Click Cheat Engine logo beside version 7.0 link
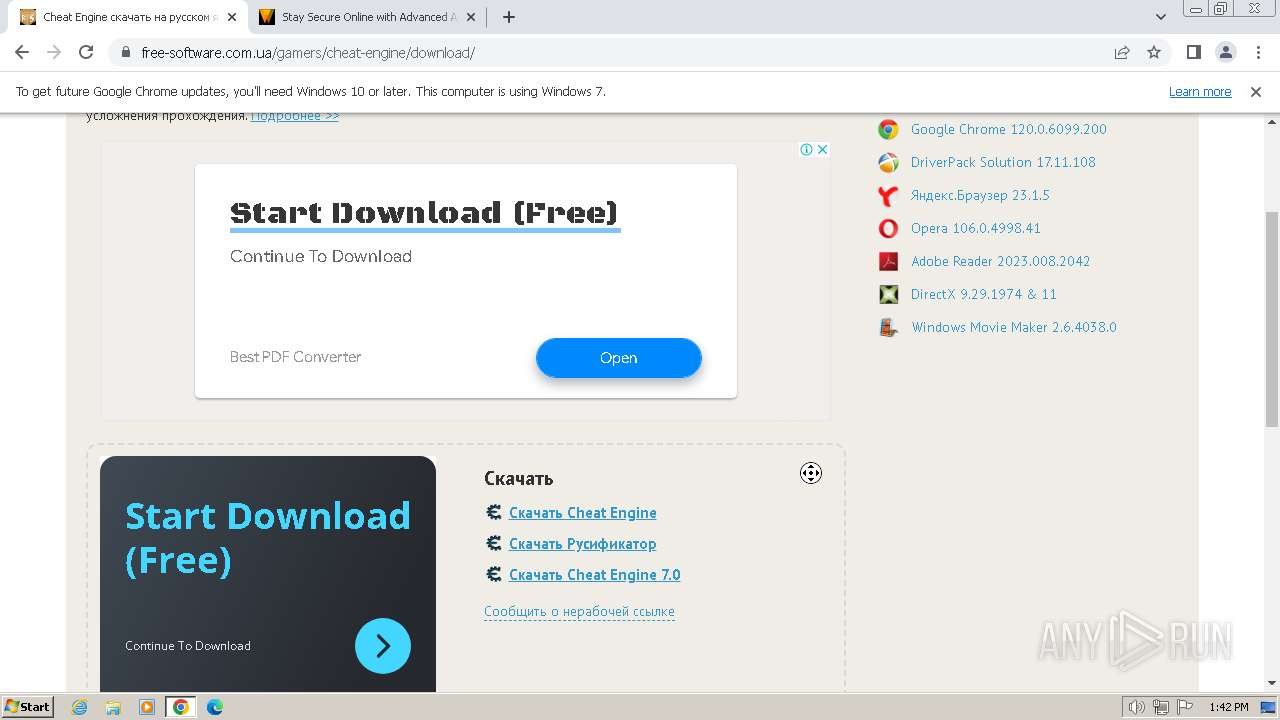Screen dimensions: 1280x720 coord(493,574)
